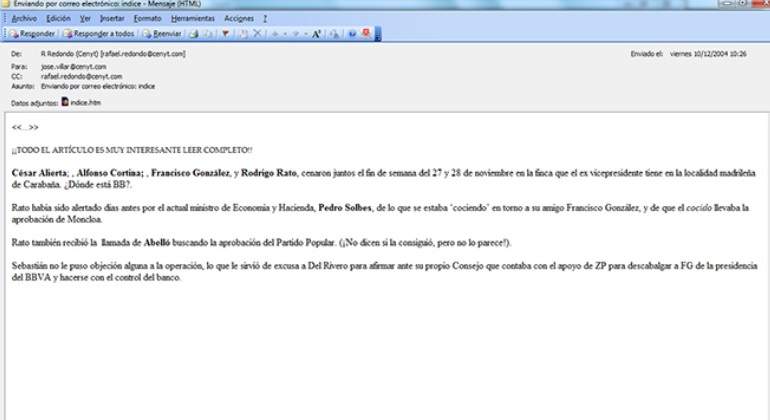Click the blue help icon
The width and height of the screenshot is (770, 420).
[x=352, y=34]
